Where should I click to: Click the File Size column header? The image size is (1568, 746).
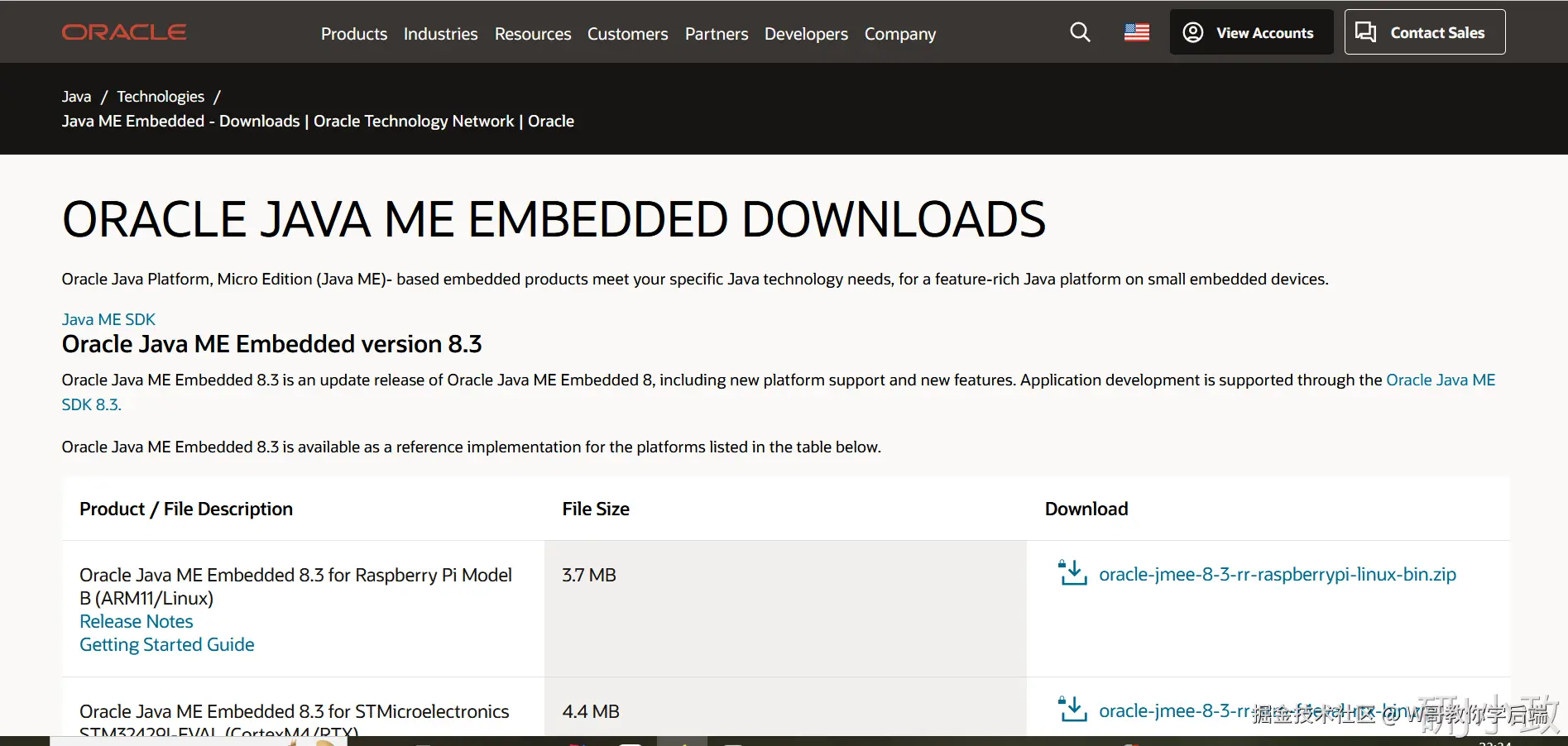click(x=596, y=509)
